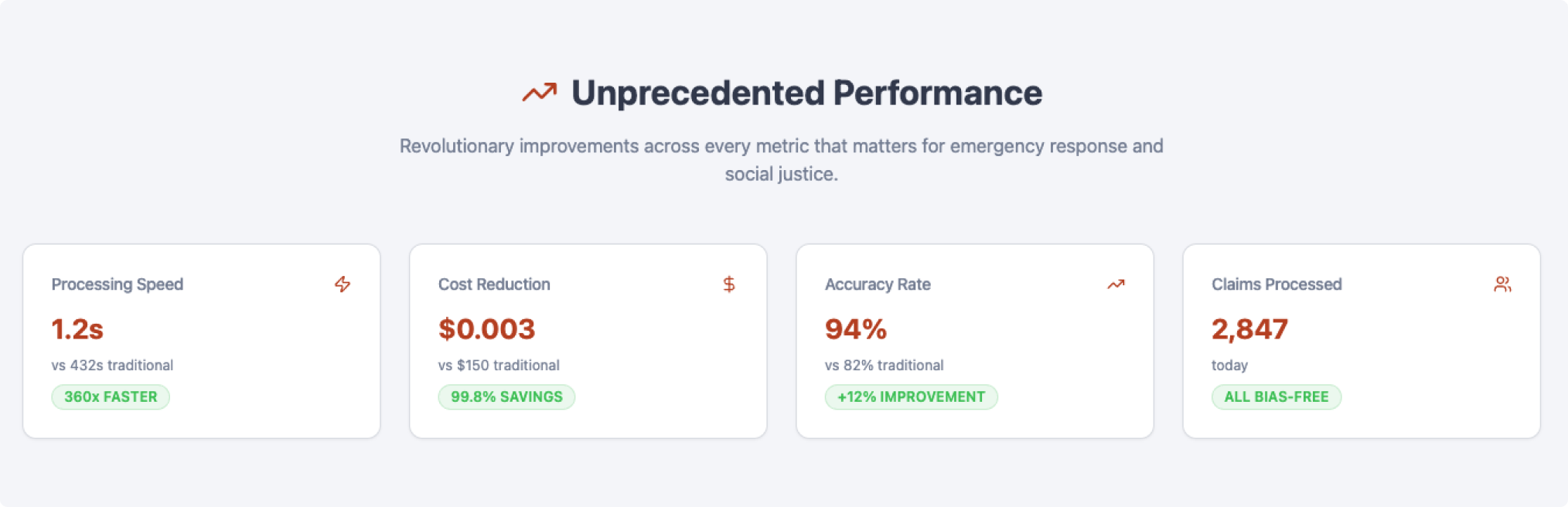
Task: Click the trending-up icon beside Unprecedented Performance
Action: [539, 93]
